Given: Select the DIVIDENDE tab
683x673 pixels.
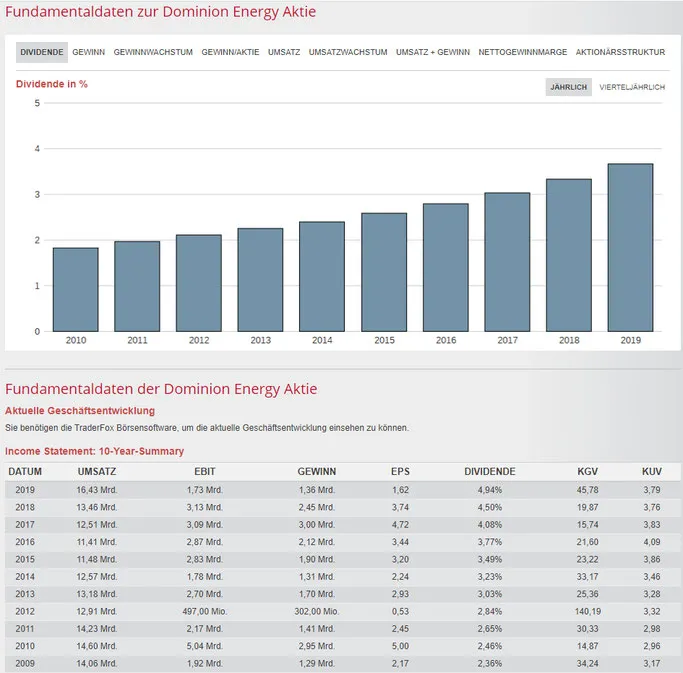Looking at the screenshot, I should tap(42, 52).
